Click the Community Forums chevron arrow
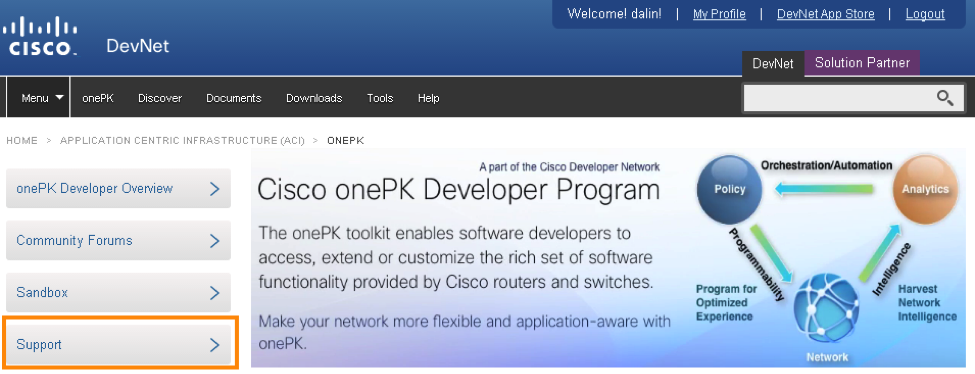Viewport: 975px width, 374px height. [215, 241]
